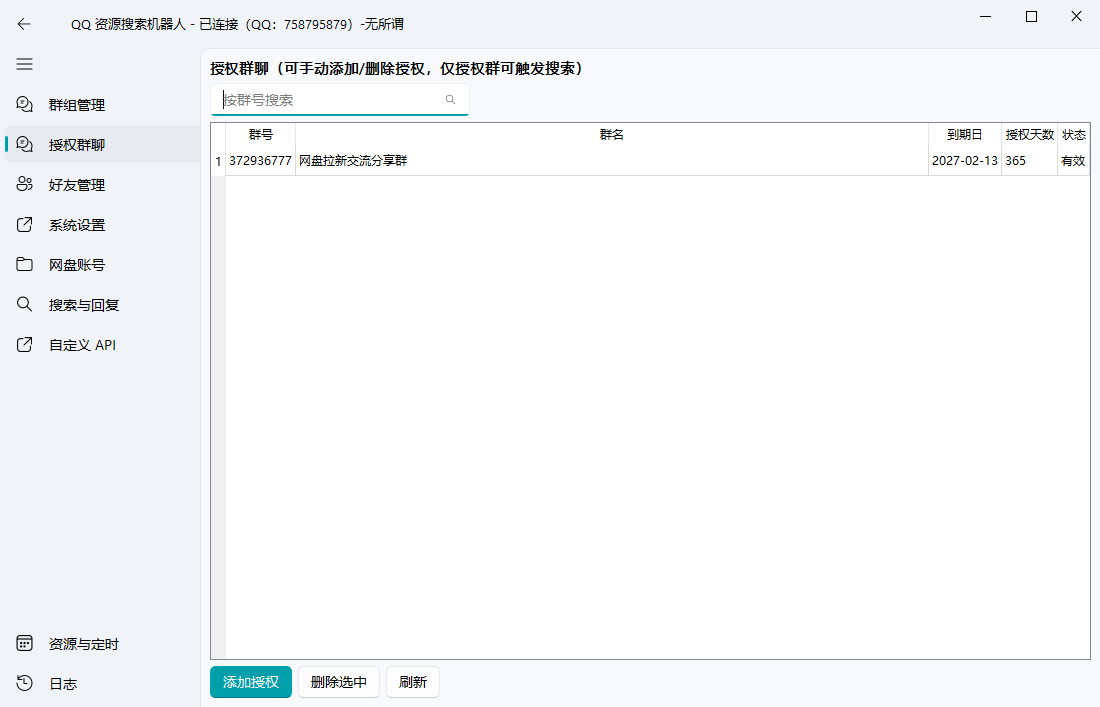This screenshot has width=1100, height=707.
Task: Open 系统设置 using its icon
Action: pos(24,224)
